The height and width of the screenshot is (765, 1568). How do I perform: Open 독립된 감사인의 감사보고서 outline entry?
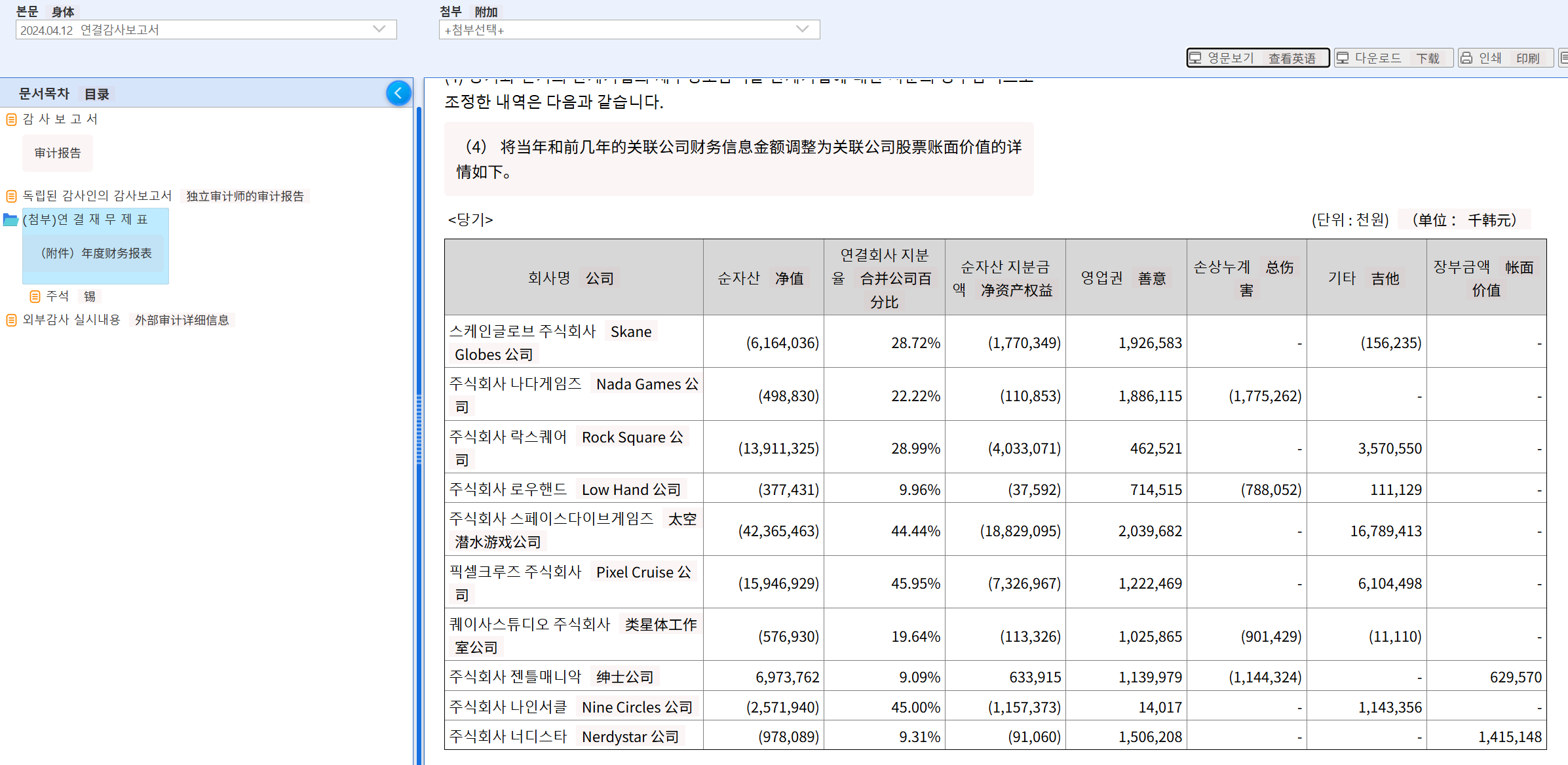pyautogui.click(x=97, y=196)
